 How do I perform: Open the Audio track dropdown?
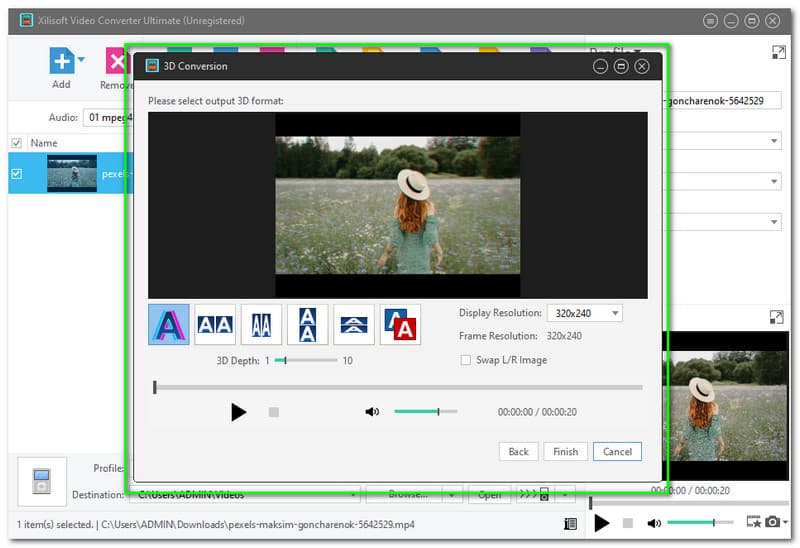tap(108, 117)
